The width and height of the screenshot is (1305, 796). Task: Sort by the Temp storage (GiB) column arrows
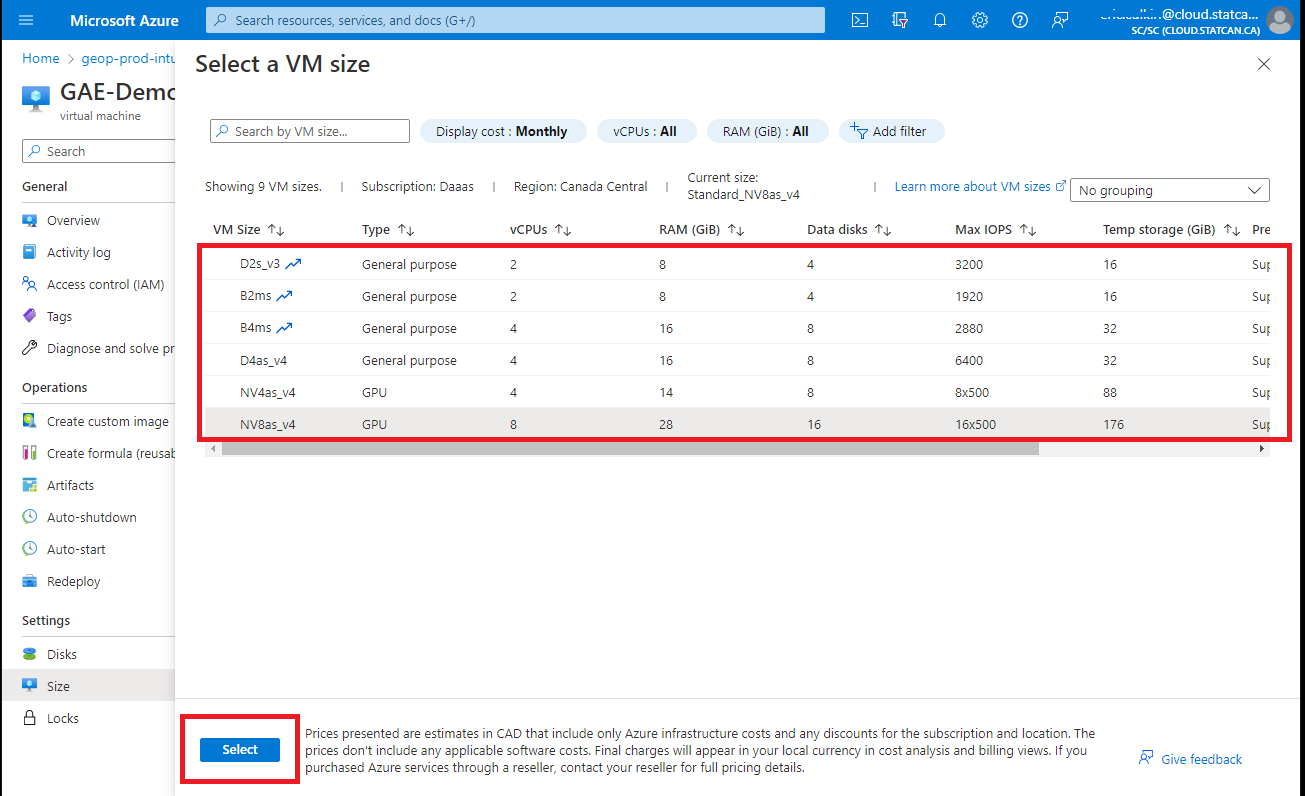(1232, 230)
